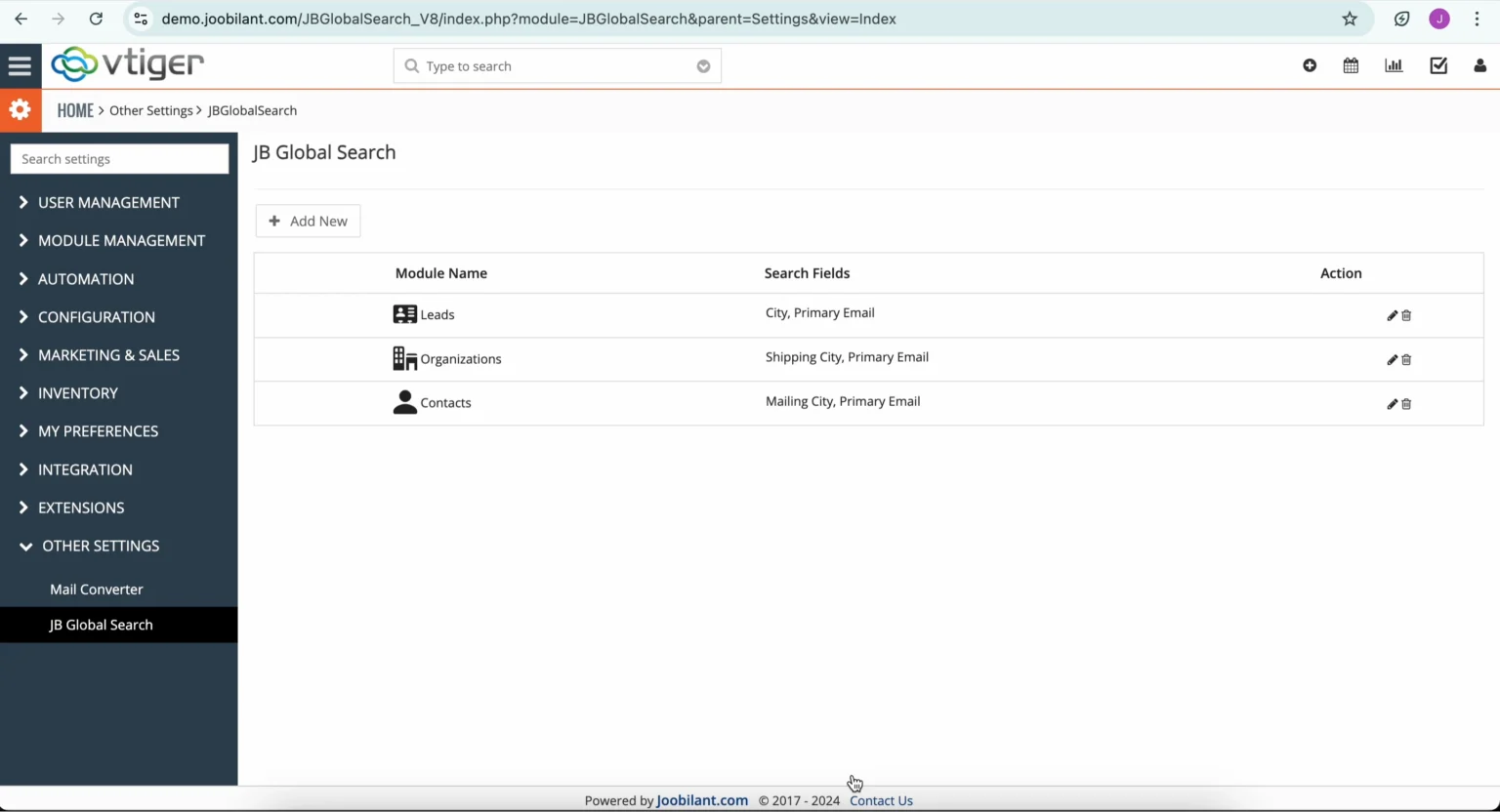Click the Add New button
This screenshot has width=1500, height=812.
click(x=308, y=221)
